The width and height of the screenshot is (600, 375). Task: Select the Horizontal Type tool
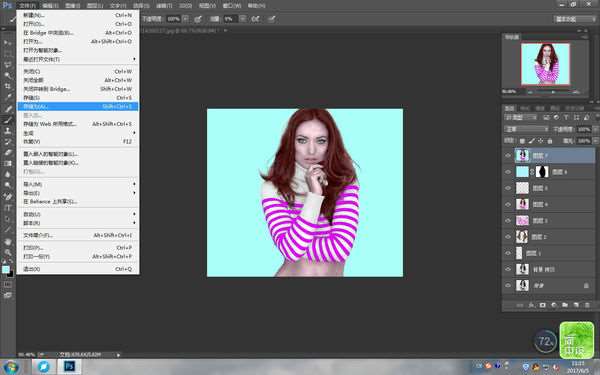tap(8, 208)
